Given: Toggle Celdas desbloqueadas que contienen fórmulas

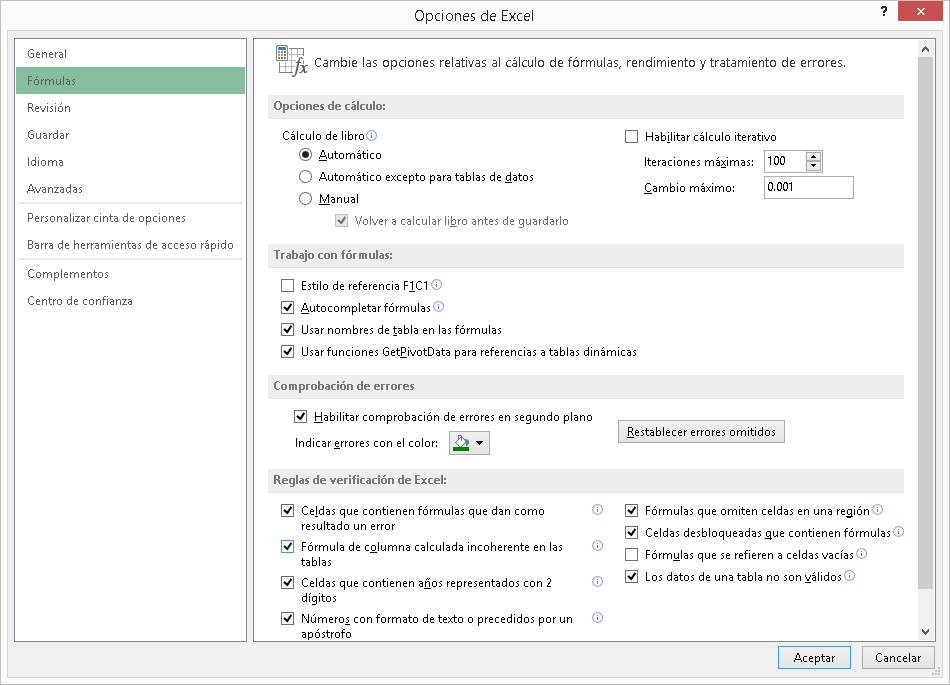Looking at the screenshot, I should click(x=631, y=532).
